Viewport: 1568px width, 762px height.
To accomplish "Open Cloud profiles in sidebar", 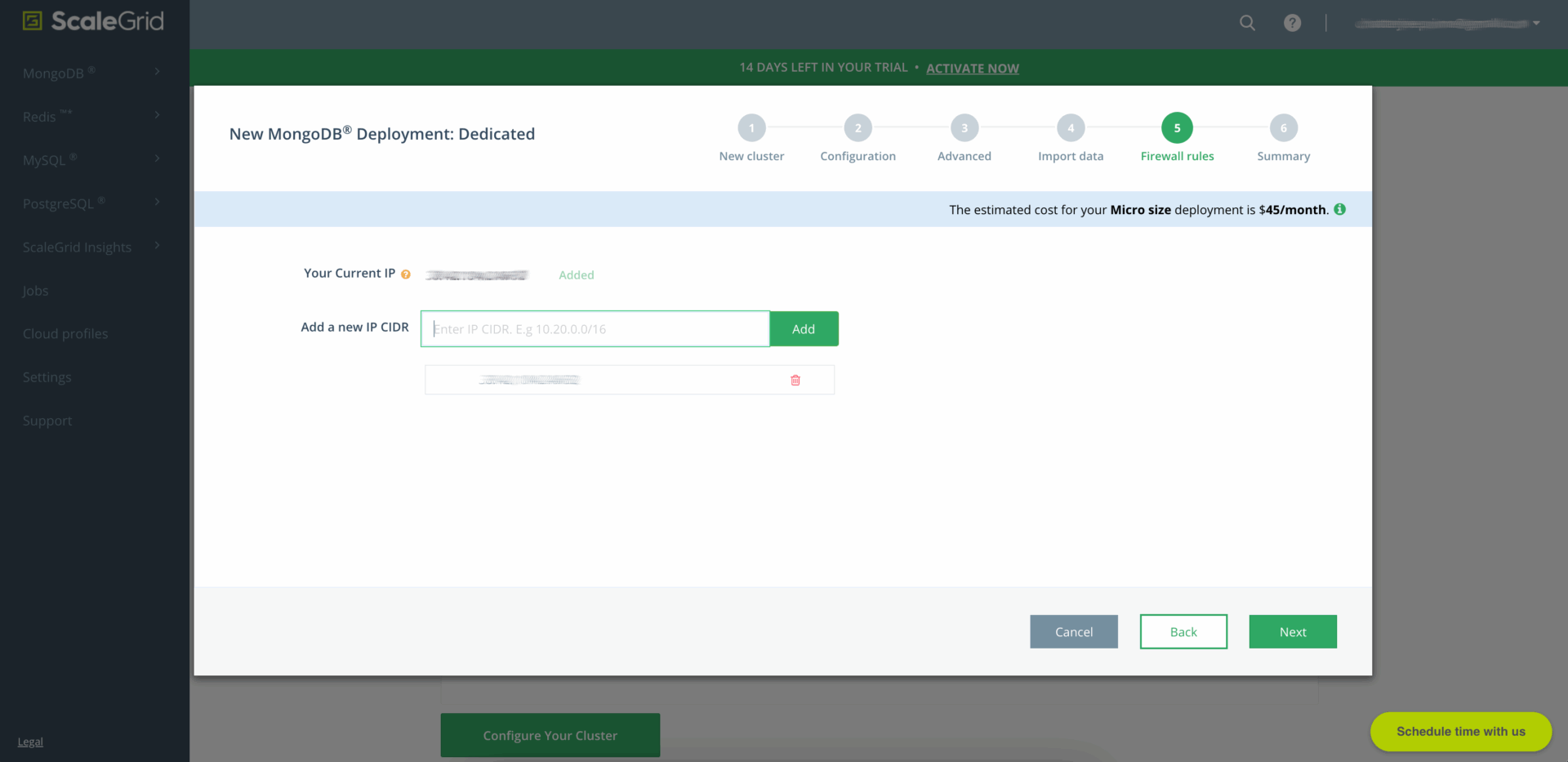I will (65, 334).
